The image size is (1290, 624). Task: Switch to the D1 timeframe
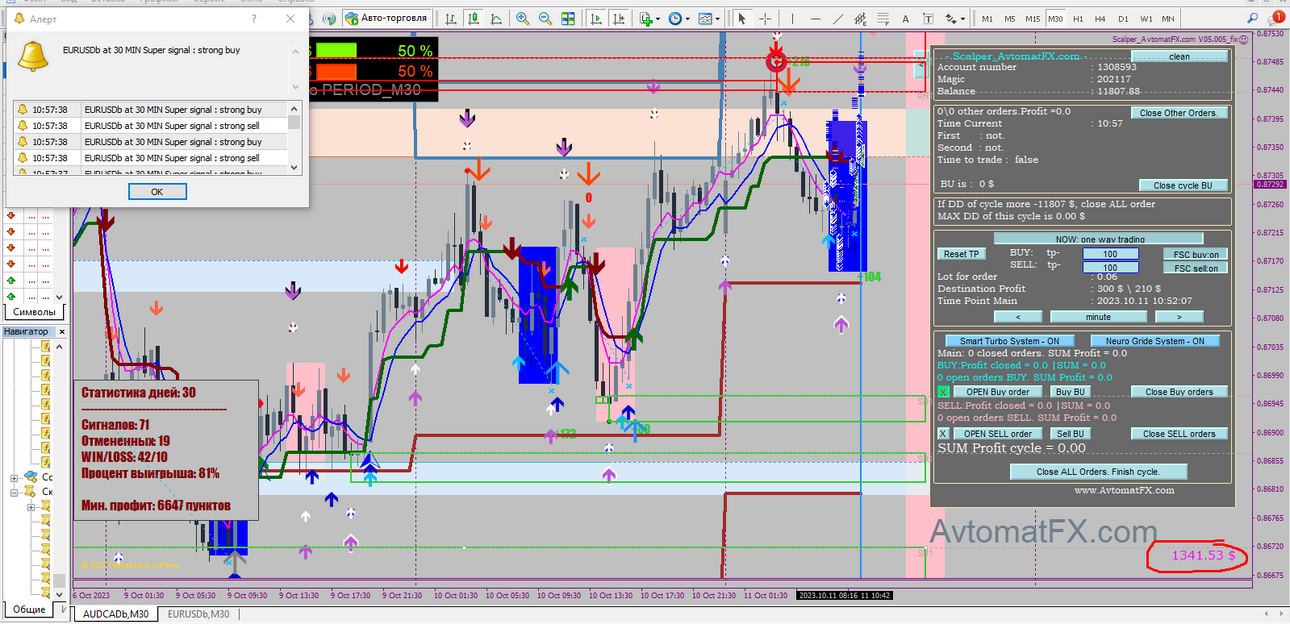click(1123, 19)
